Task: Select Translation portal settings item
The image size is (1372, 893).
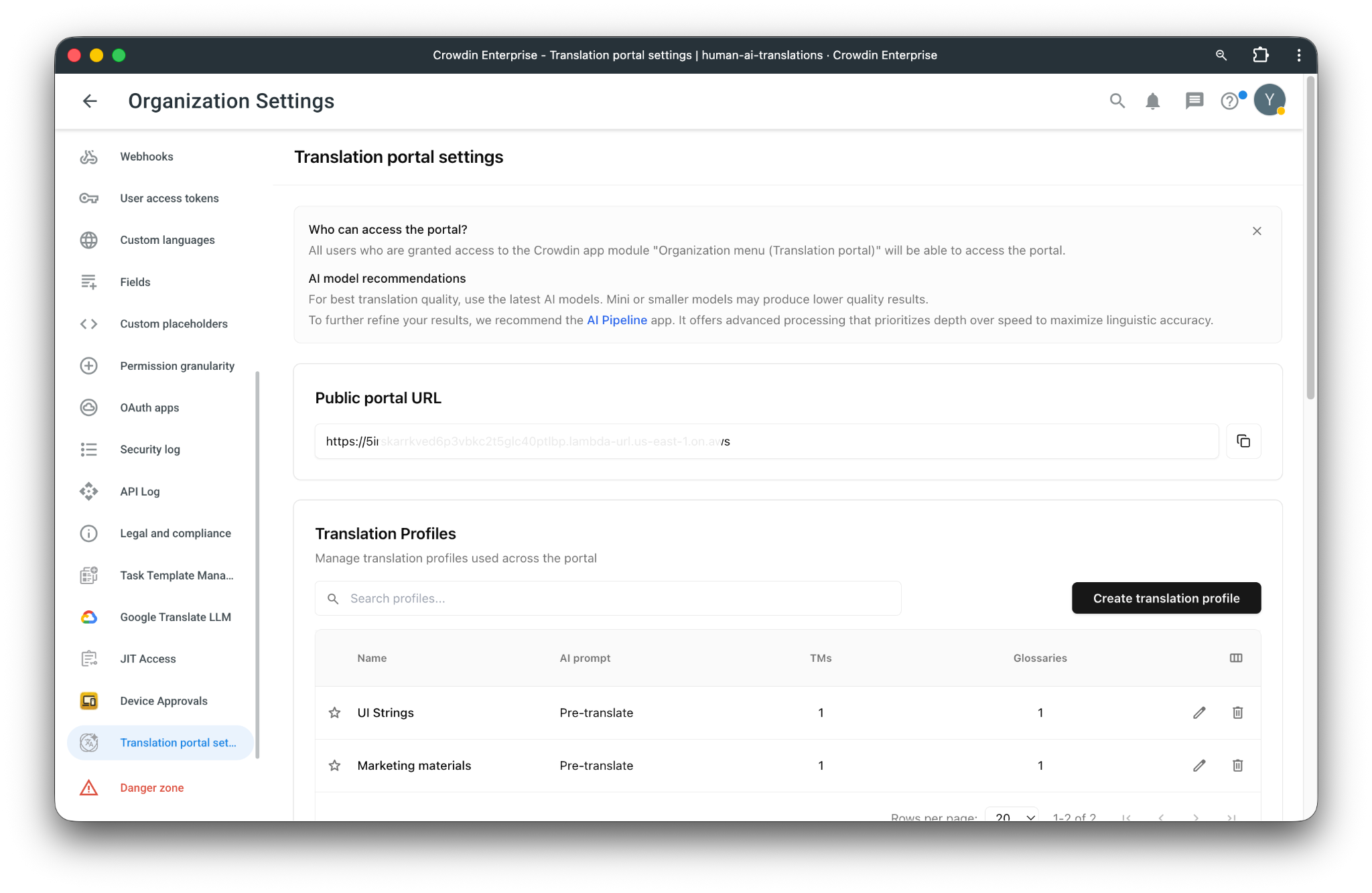Action: tap(161, 743)
